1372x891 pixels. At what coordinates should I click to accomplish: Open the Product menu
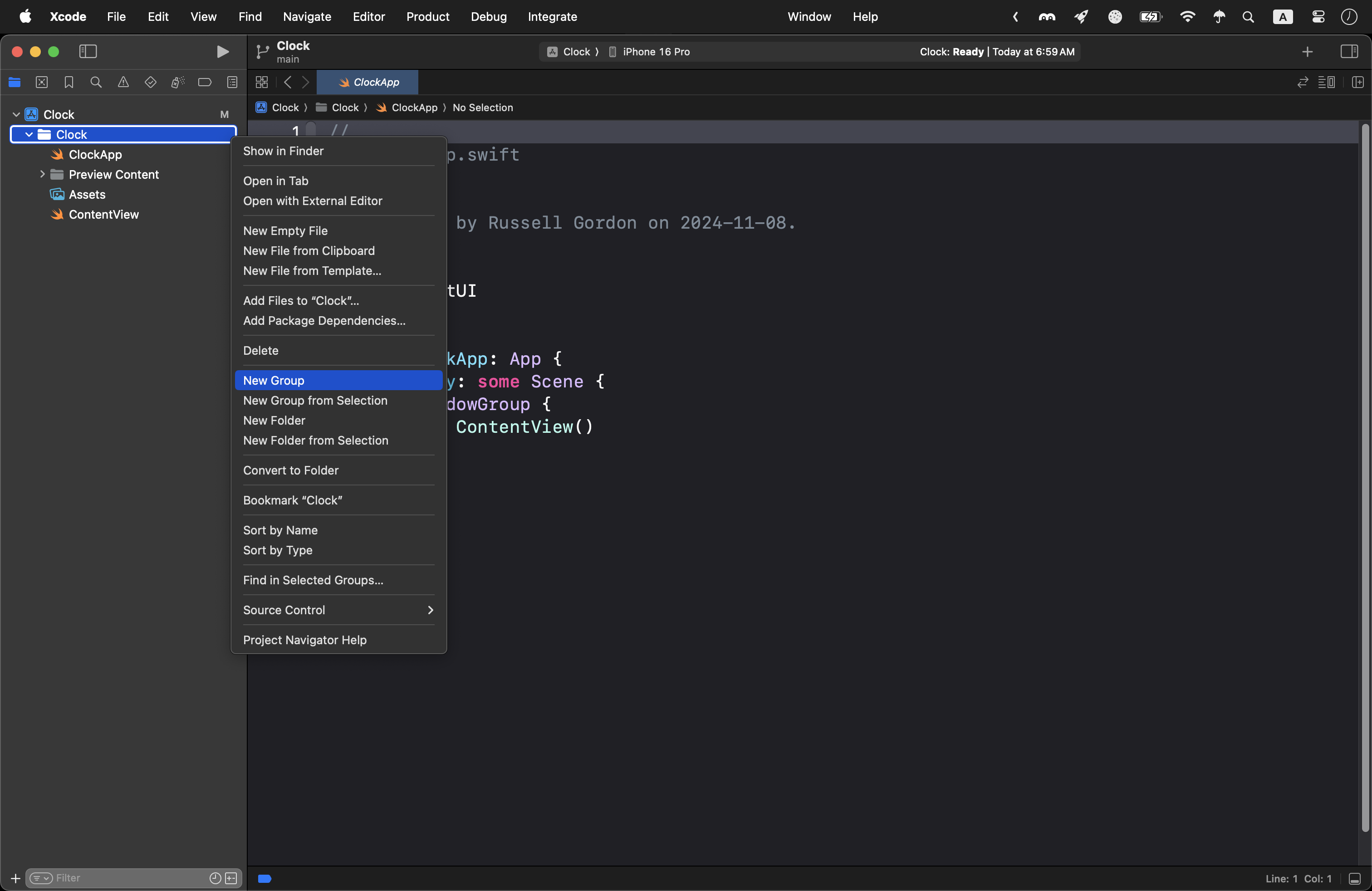pyautogui.click(x=427, y=17)
